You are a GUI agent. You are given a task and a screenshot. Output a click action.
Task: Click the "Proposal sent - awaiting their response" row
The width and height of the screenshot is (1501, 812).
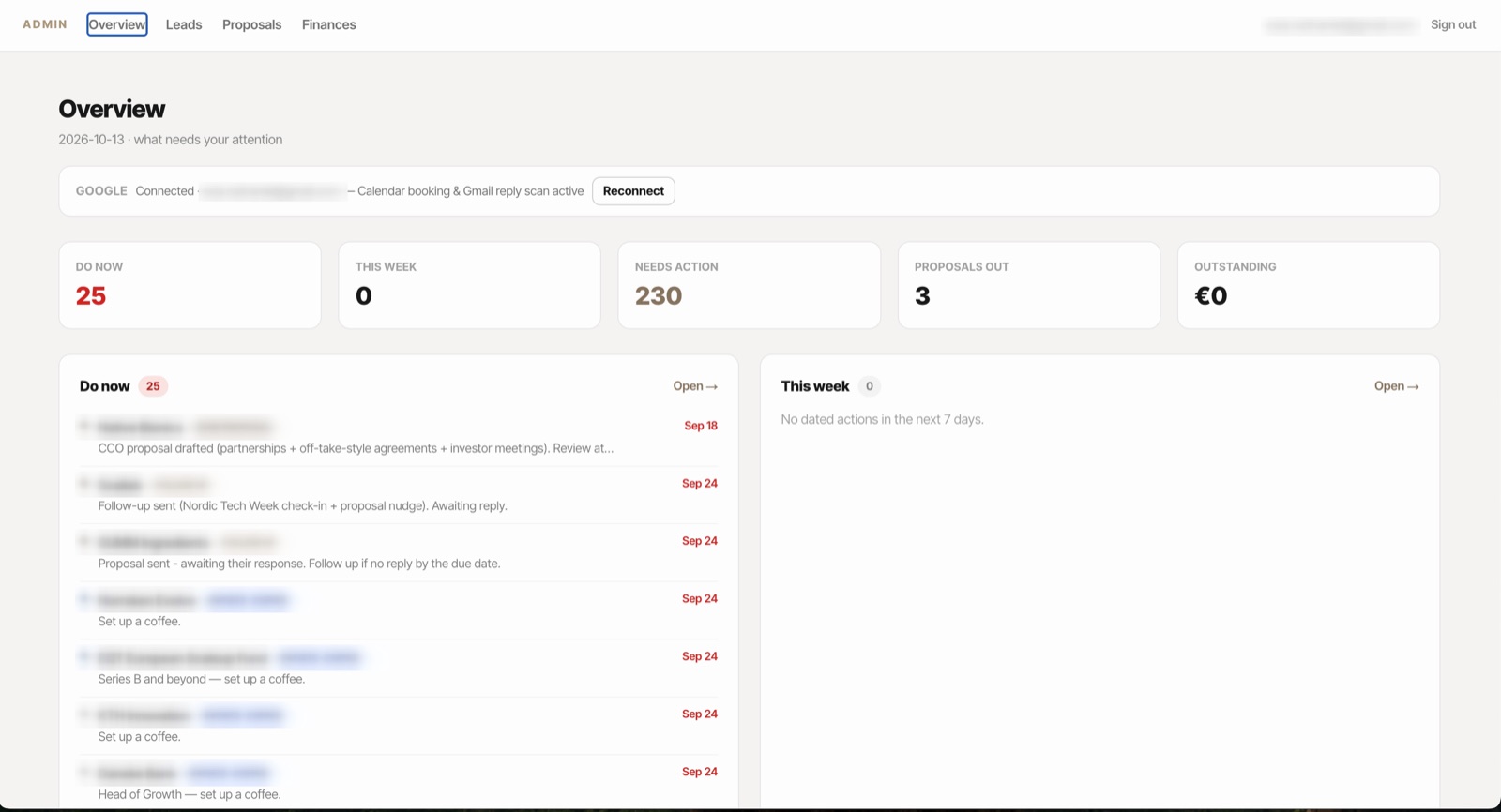(x=399, y=553)
